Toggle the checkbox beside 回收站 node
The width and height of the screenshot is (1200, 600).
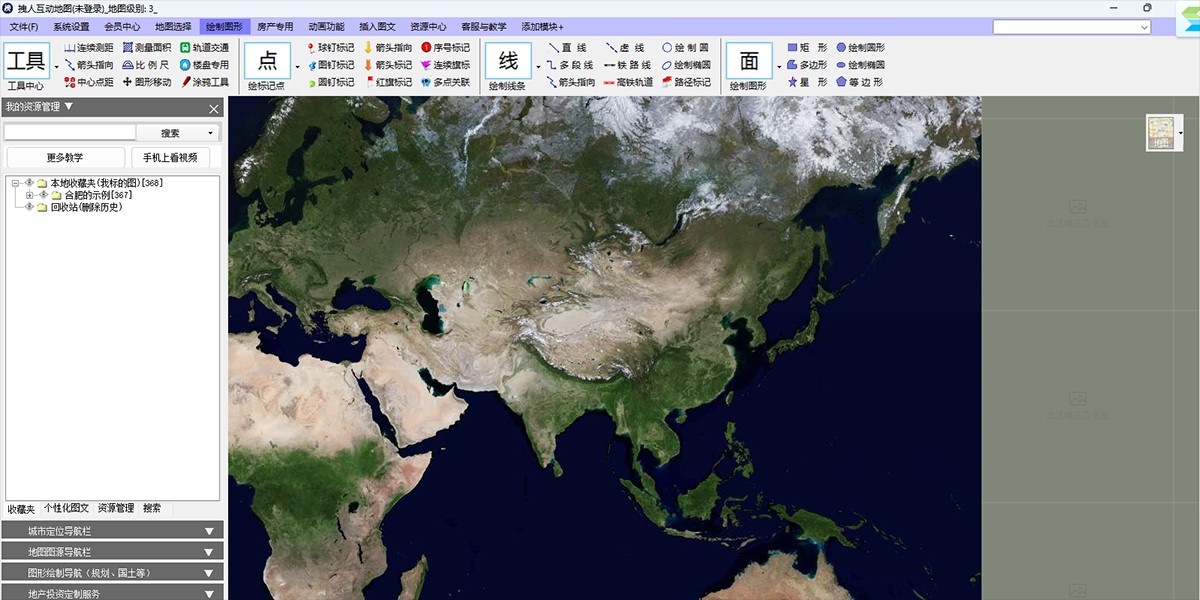pyautogui.click(x=29, y=206)
